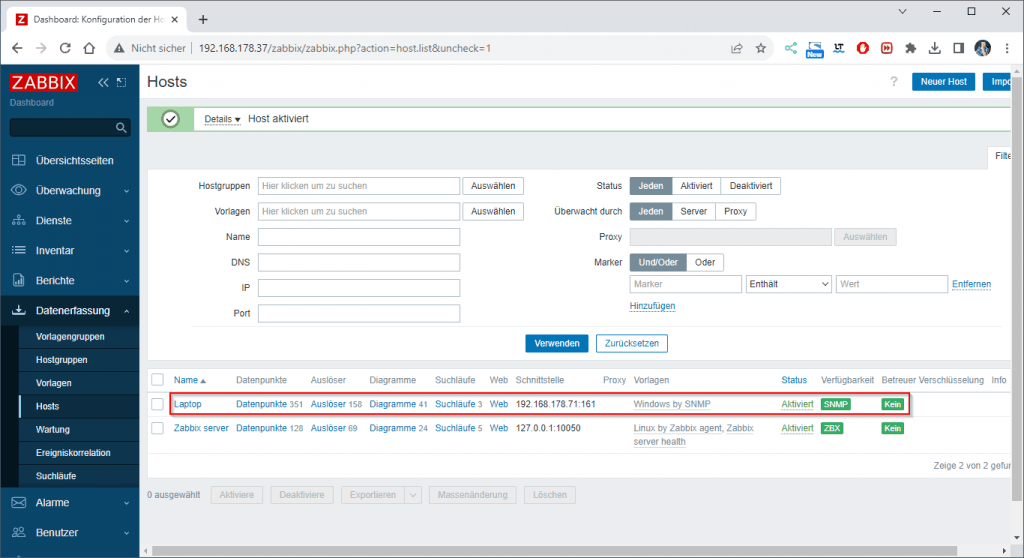
Task: Open Datenpunkte link for Zabbix server
Action: pos(261,429)
